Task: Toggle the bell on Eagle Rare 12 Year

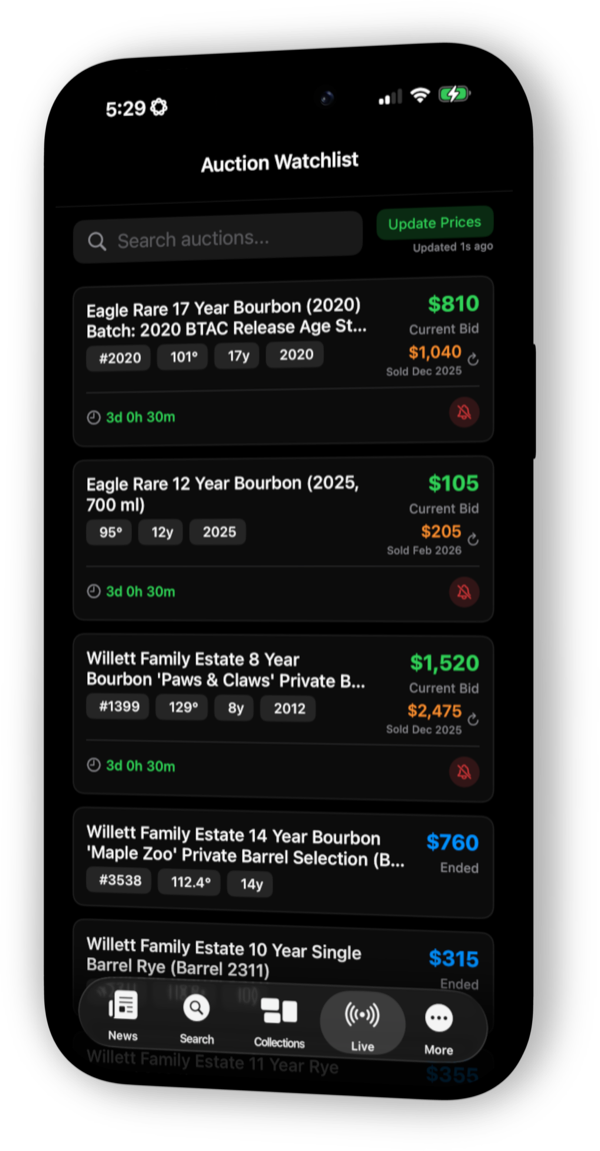Action: click(464, 591)
